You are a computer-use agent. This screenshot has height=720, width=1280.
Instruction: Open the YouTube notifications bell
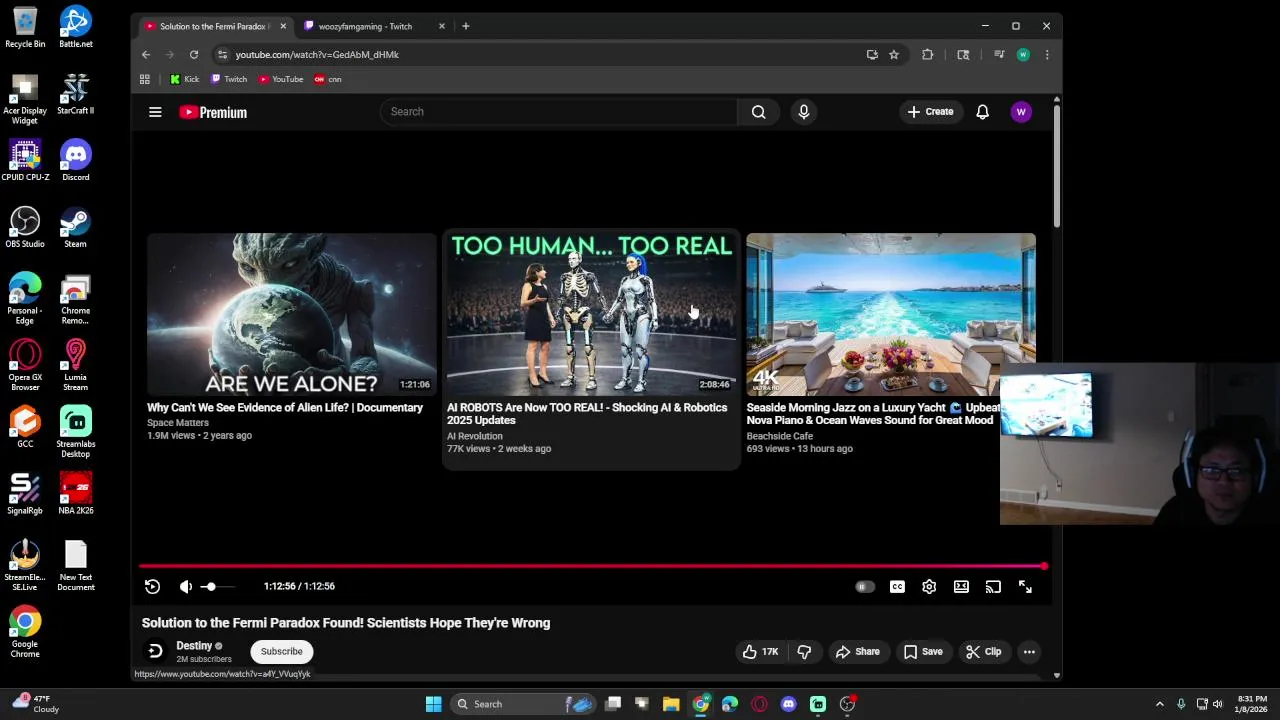pyautogui.click(x=982, y=112)
